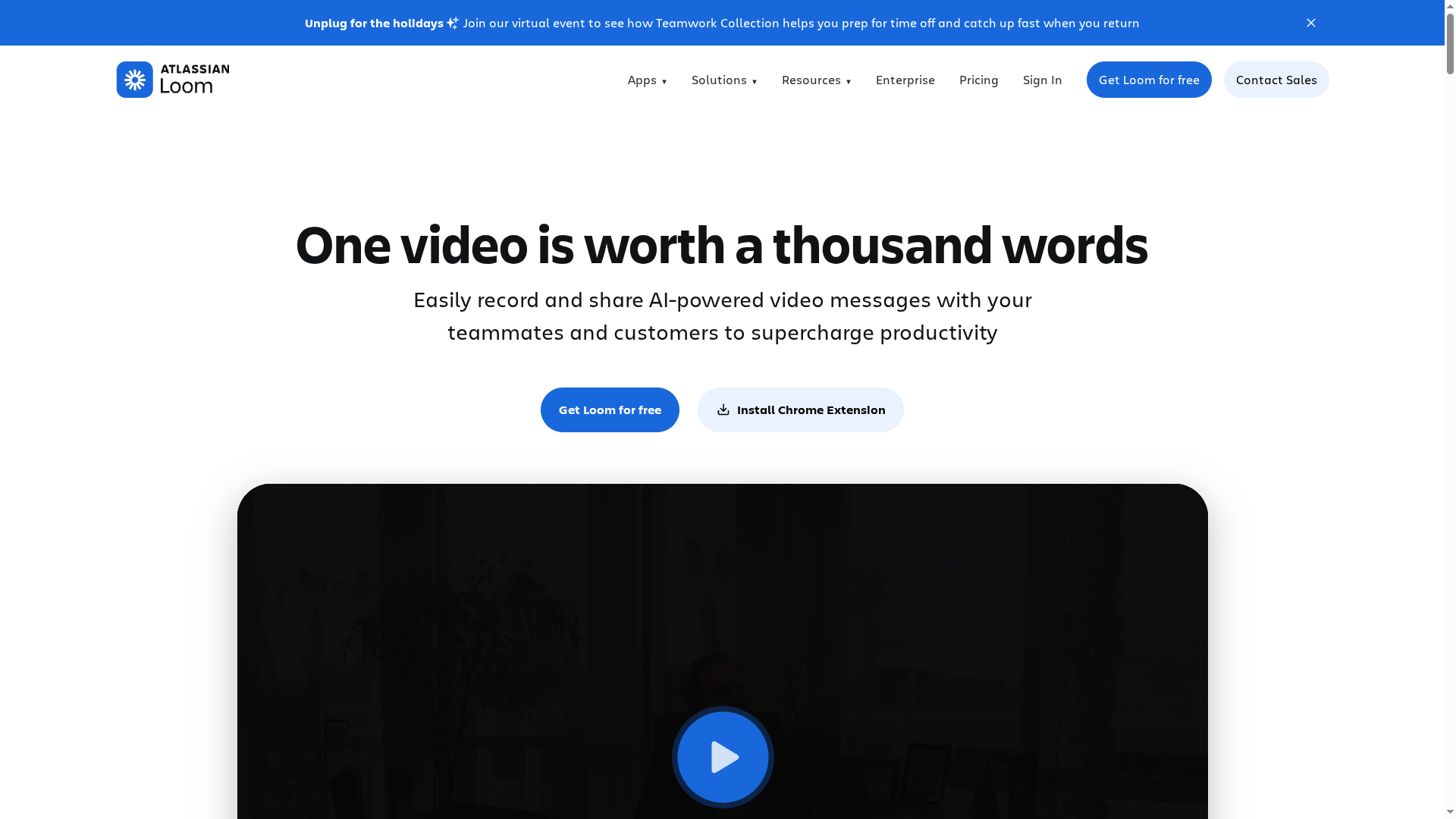The height and width of the screenshot is (819, 1456).
Task: Click the Sign In link
Action: (x=1042, y=80)
